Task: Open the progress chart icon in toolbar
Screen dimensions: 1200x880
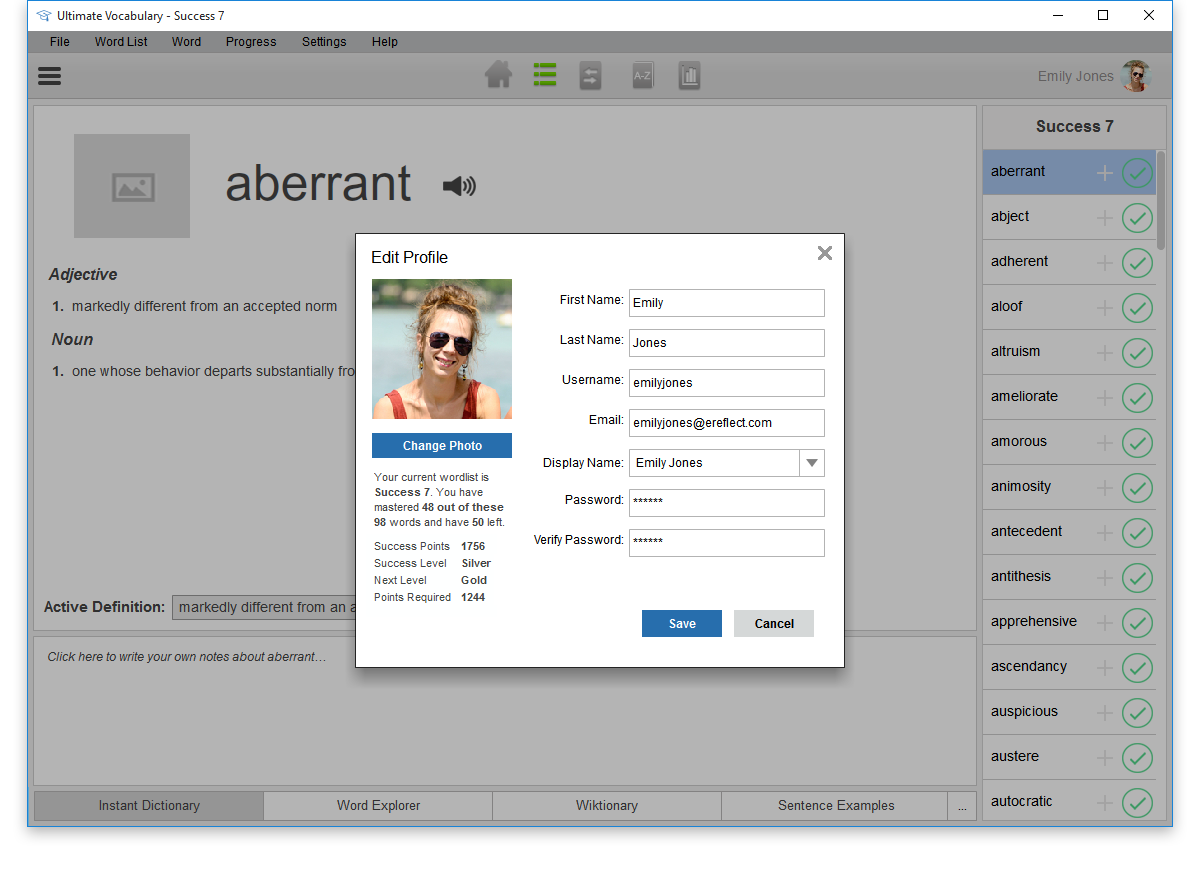Action: pos(689,76)
